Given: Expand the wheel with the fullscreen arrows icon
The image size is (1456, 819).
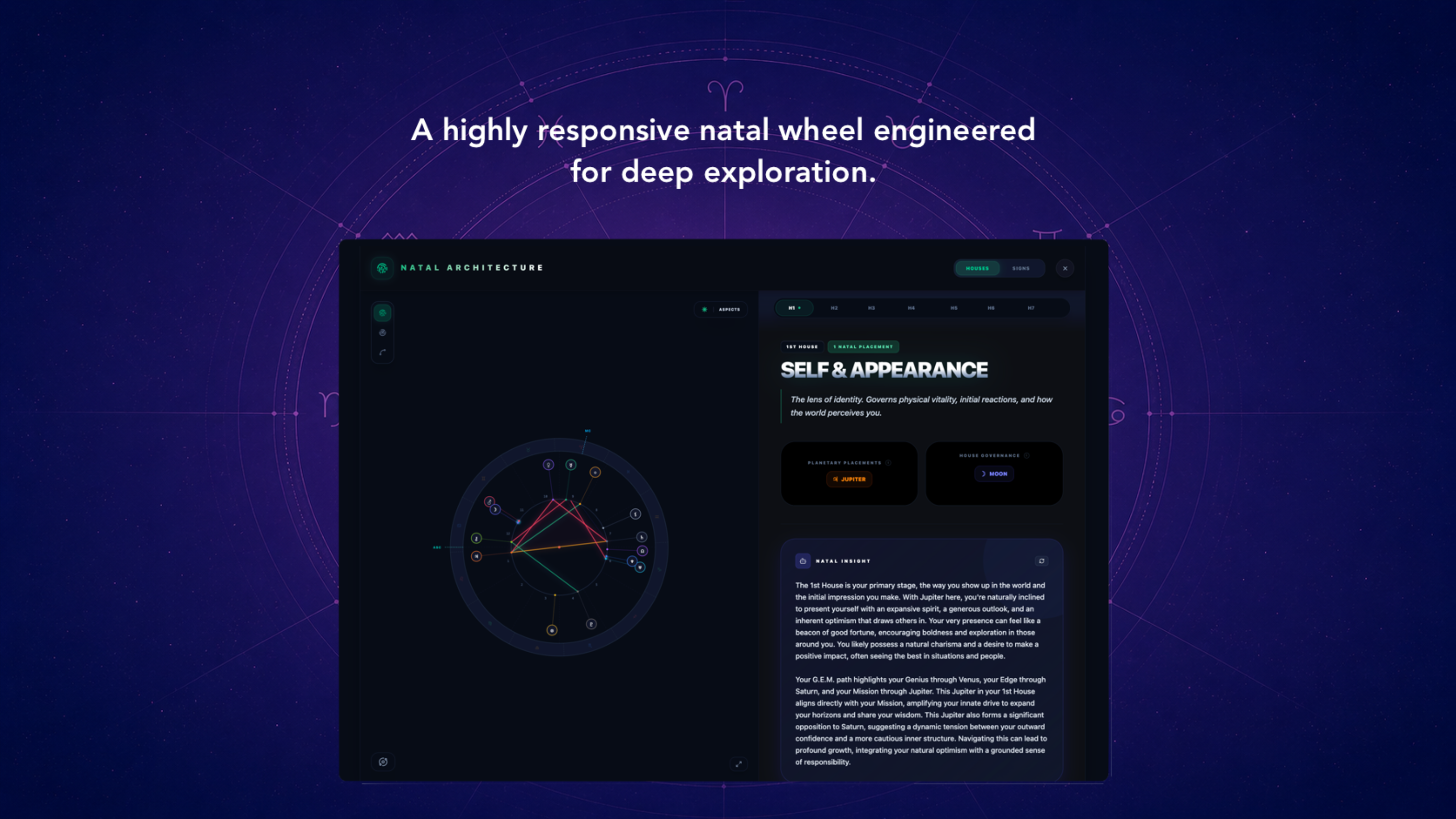Looking at the screenshot, I should (x=739, y=764).
